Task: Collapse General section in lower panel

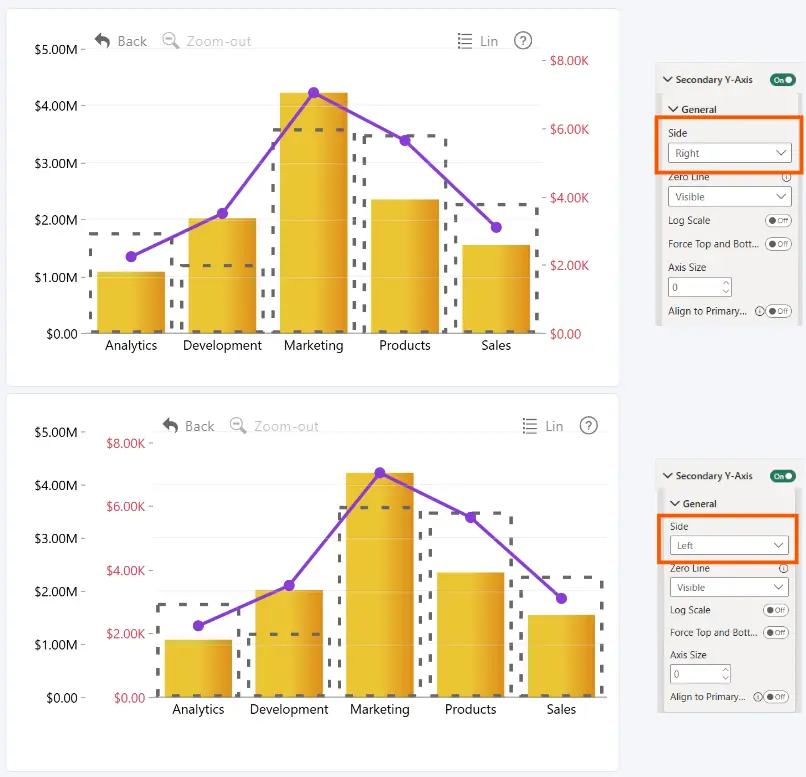Action: [675, 504]
